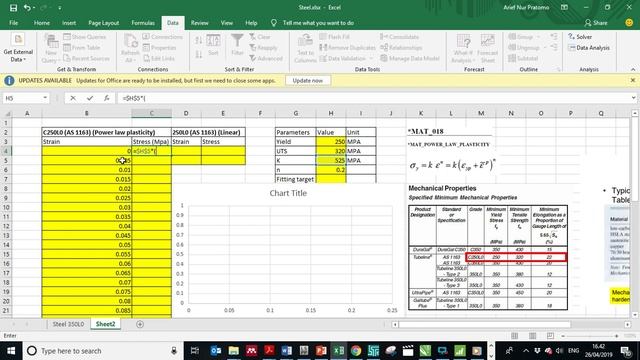Viewport: 640px width, 360px height.
Task: Switch to the Home tab
Action: pos(42,23)
